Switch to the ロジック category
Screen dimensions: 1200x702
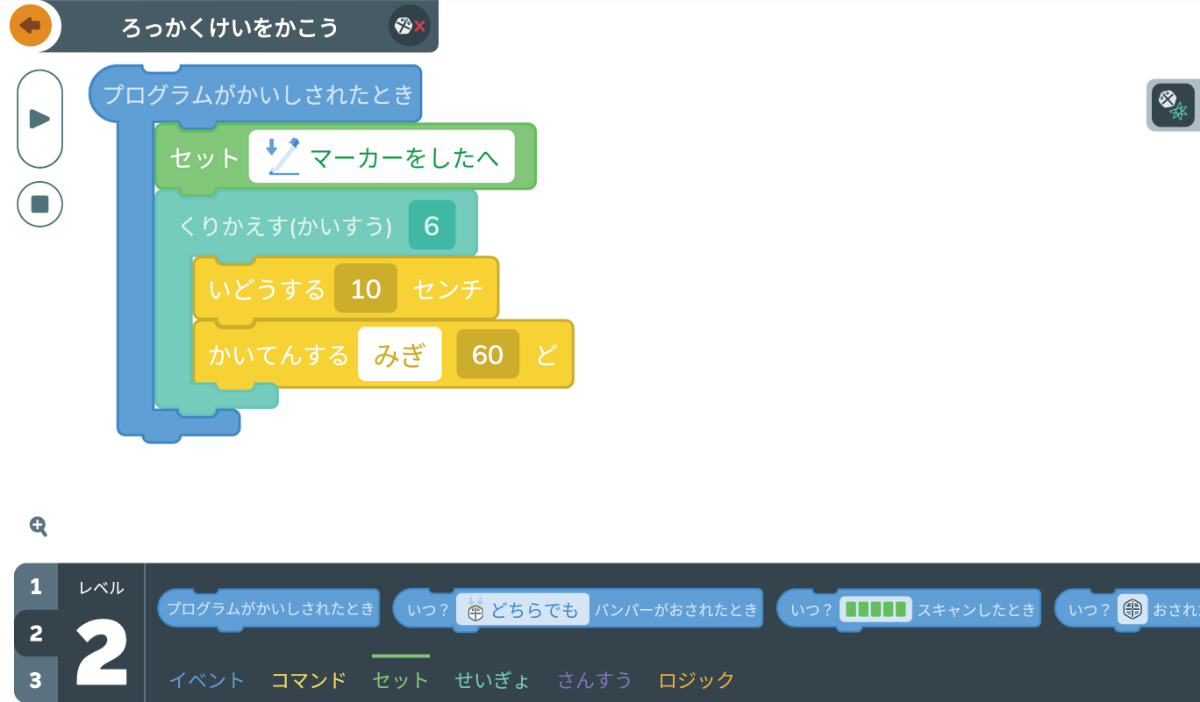coord(696,678)
